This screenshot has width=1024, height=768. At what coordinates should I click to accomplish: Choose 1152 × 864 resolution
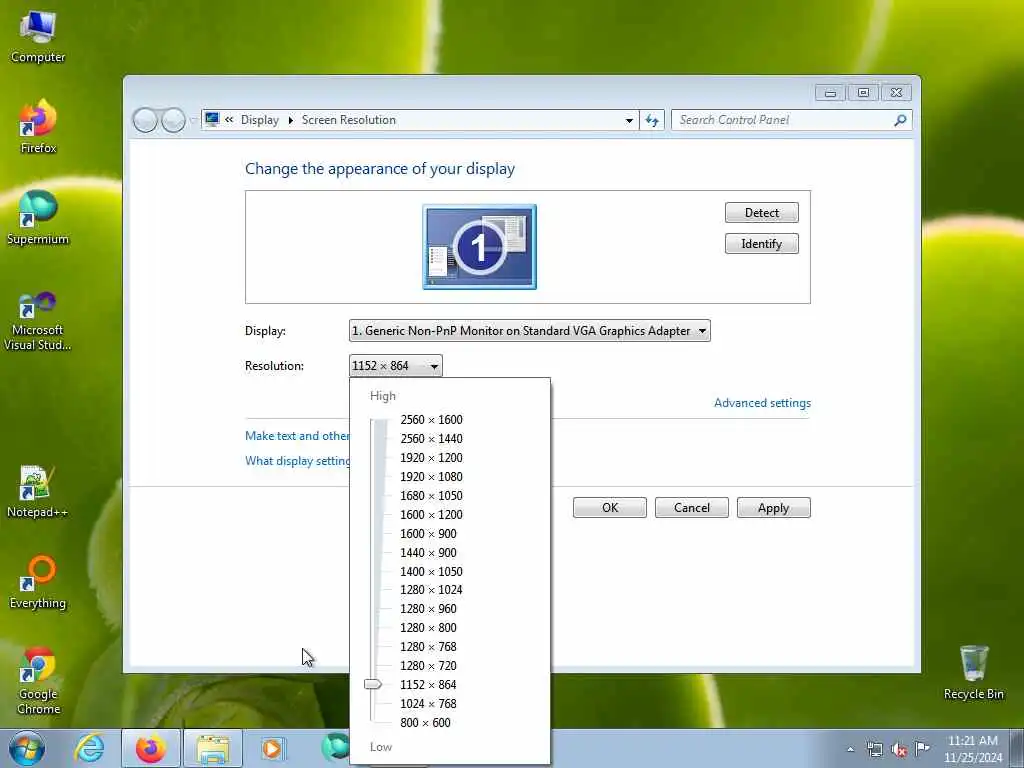pyautogui.click(x=428, y=684)
